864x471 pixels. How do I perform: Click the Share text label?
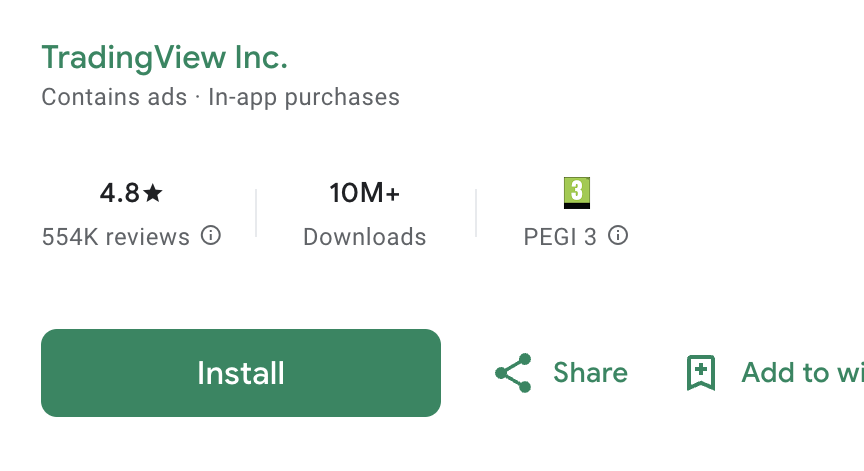click(590, 373)
